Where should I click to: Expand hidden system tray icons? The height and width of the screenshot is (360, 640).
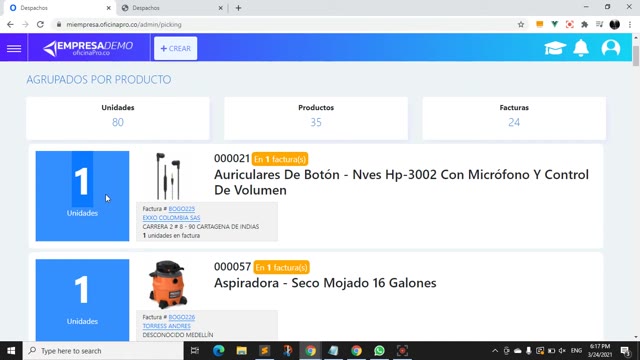495,351
